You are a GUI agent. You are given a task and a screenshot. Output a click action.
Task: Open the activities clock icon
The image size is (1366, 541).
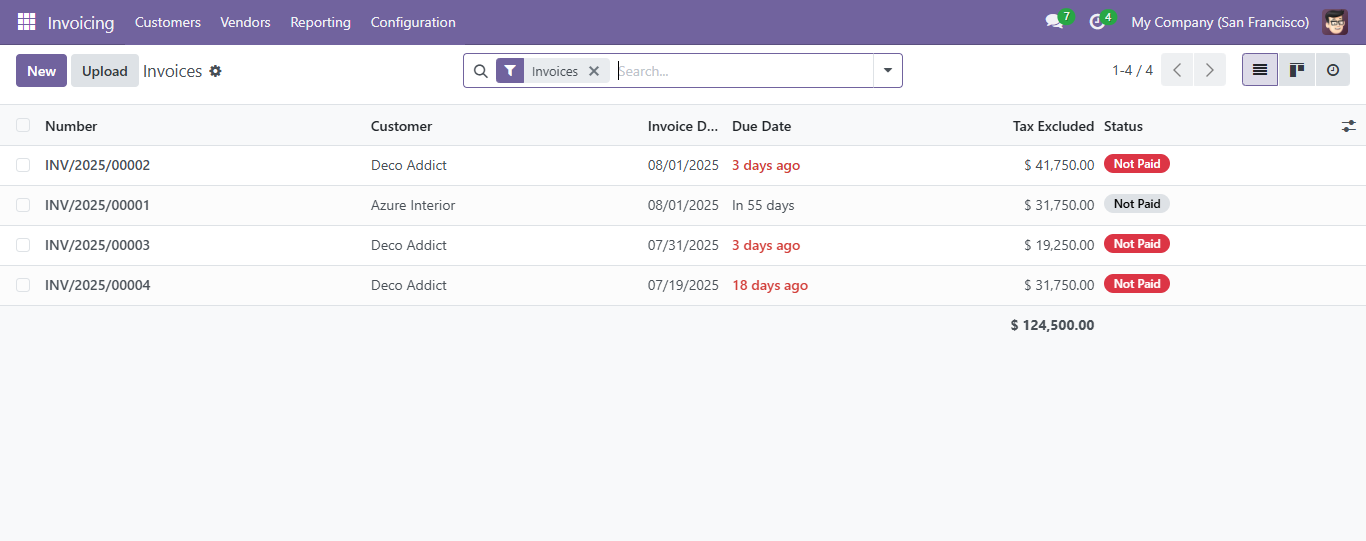[1097, 22]
